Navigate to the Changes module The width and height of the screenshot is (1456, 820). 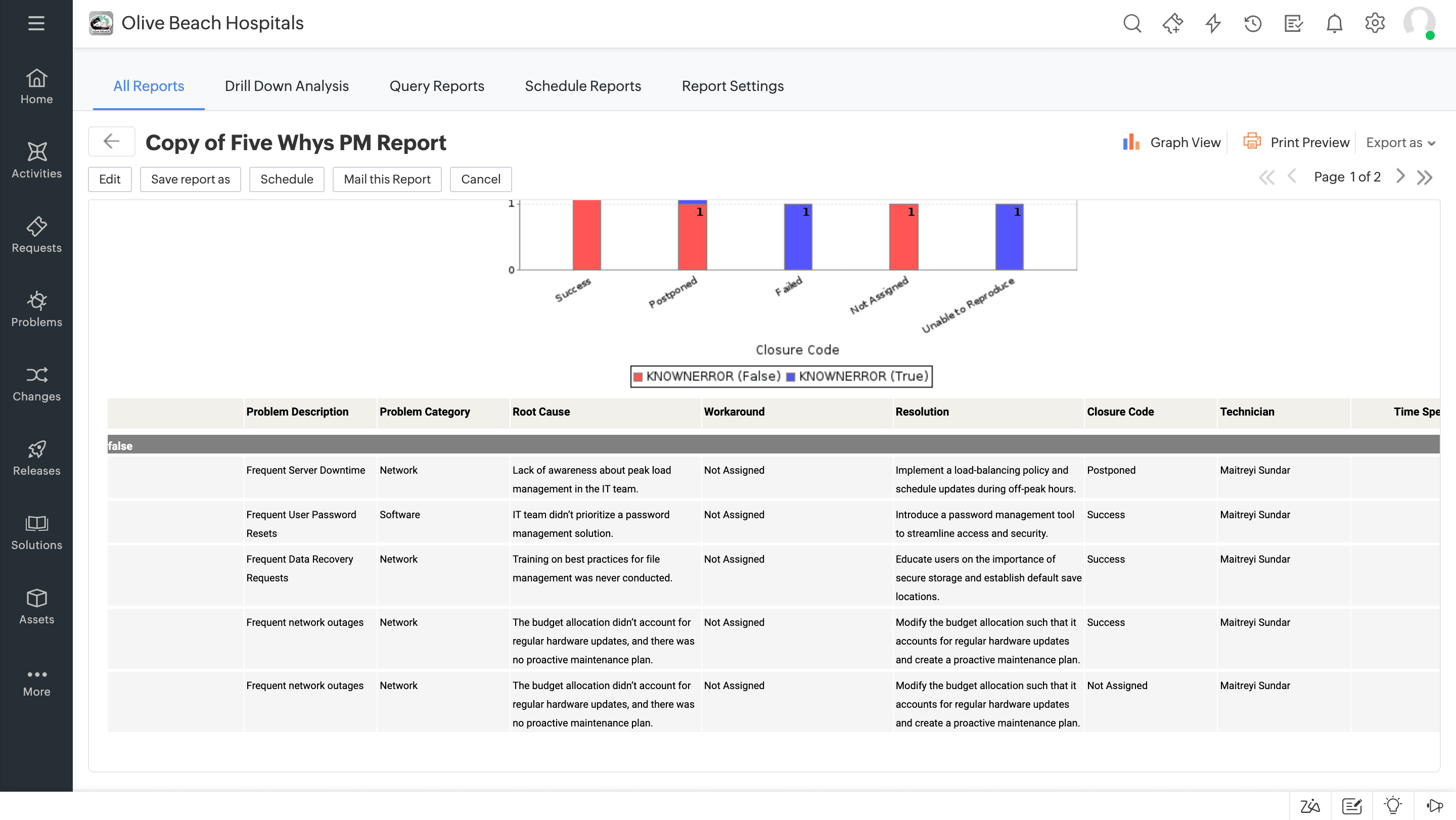point(36,383)
